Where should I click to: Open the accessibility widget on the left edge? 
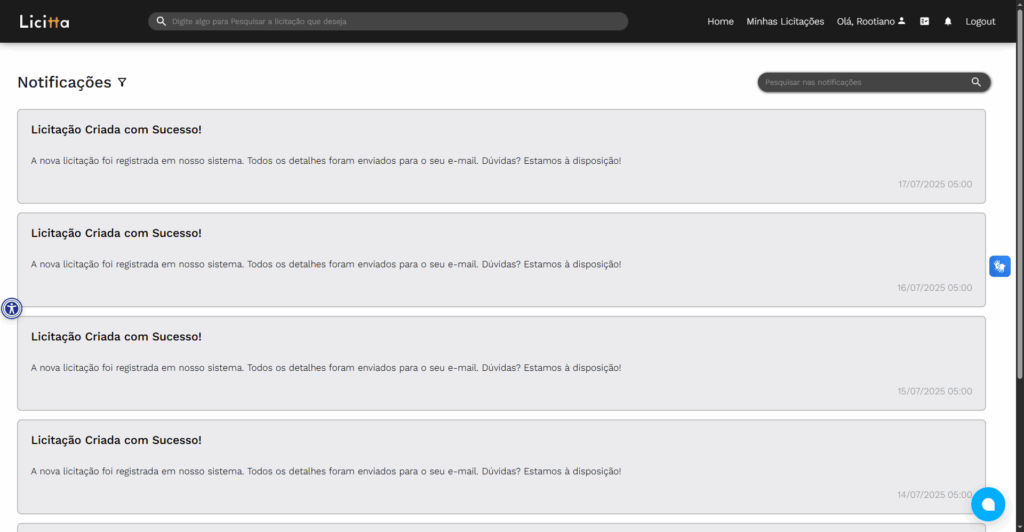click(x=11, y=308)
